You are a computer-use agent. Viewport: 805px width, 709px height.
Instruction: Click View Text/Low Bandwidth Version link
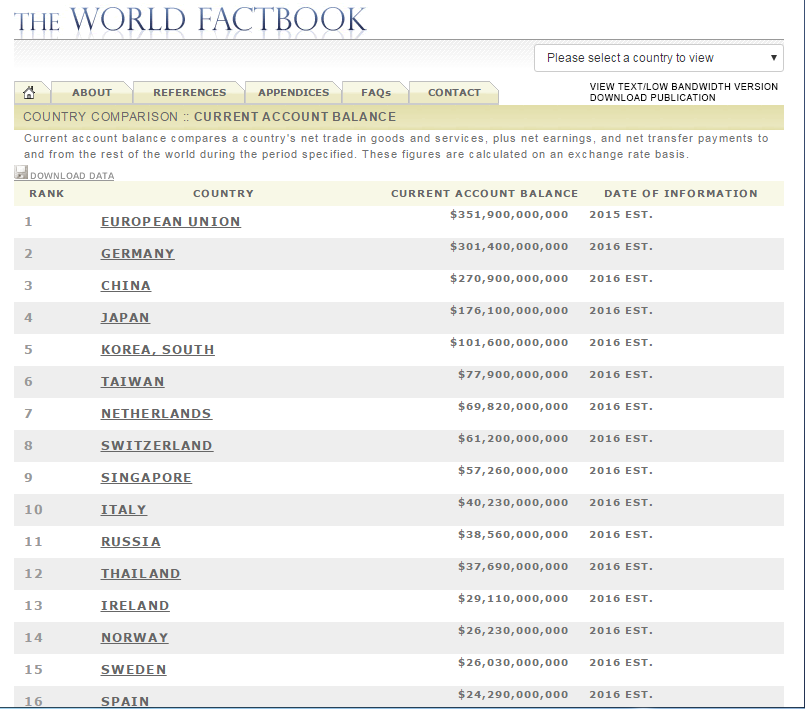coord(683,87)
